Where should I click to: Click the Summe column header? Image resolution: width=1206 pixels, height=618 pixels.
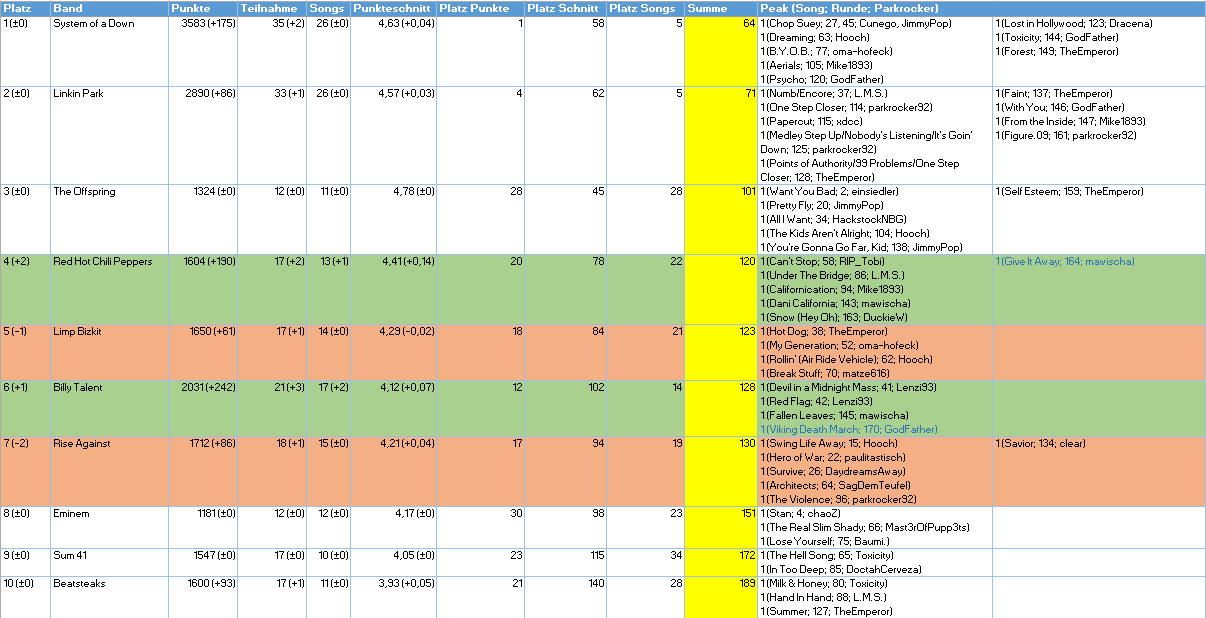pos(721,8)
